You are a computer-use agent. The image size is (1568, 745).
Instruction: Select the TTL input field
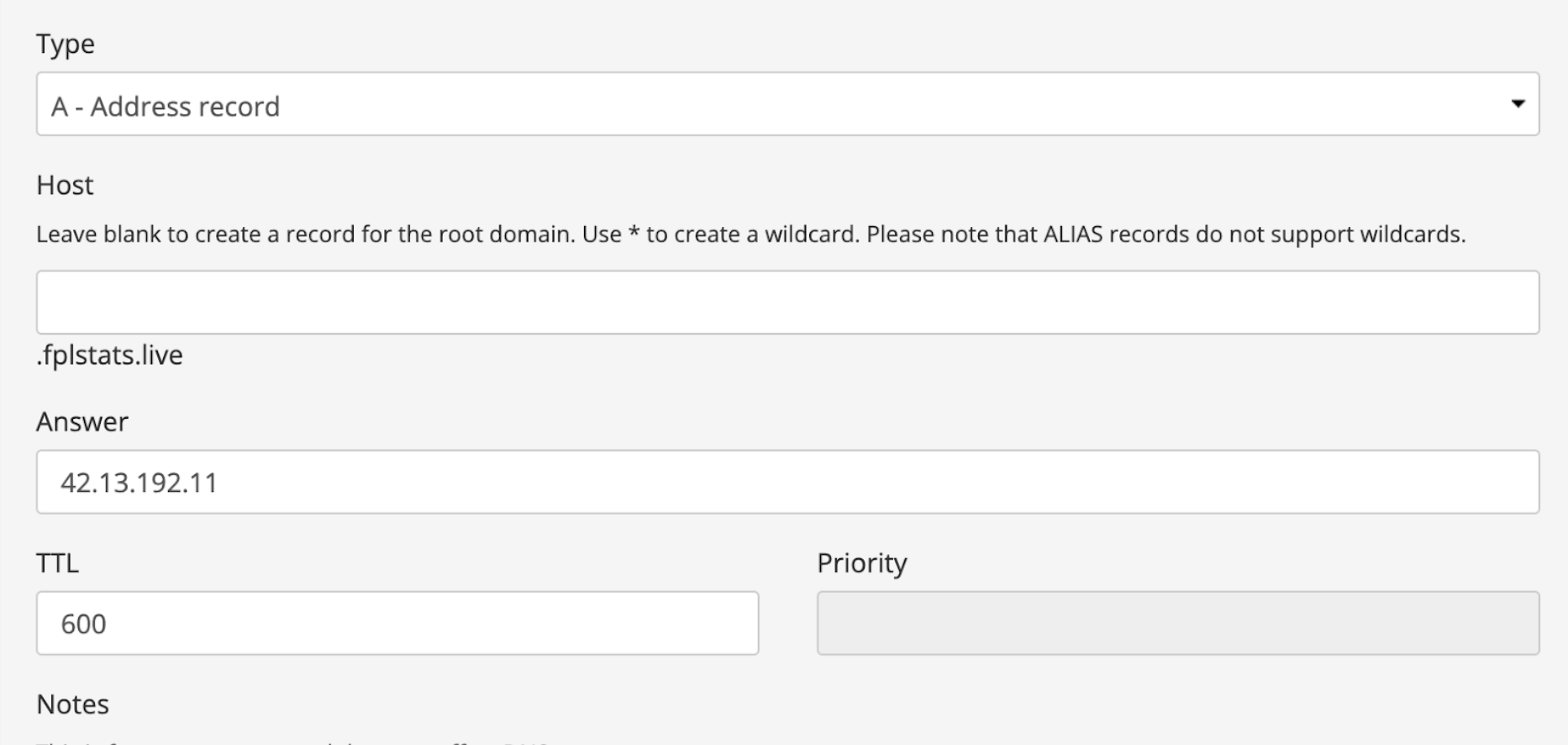pyautogui.click(x=397, y=623)
